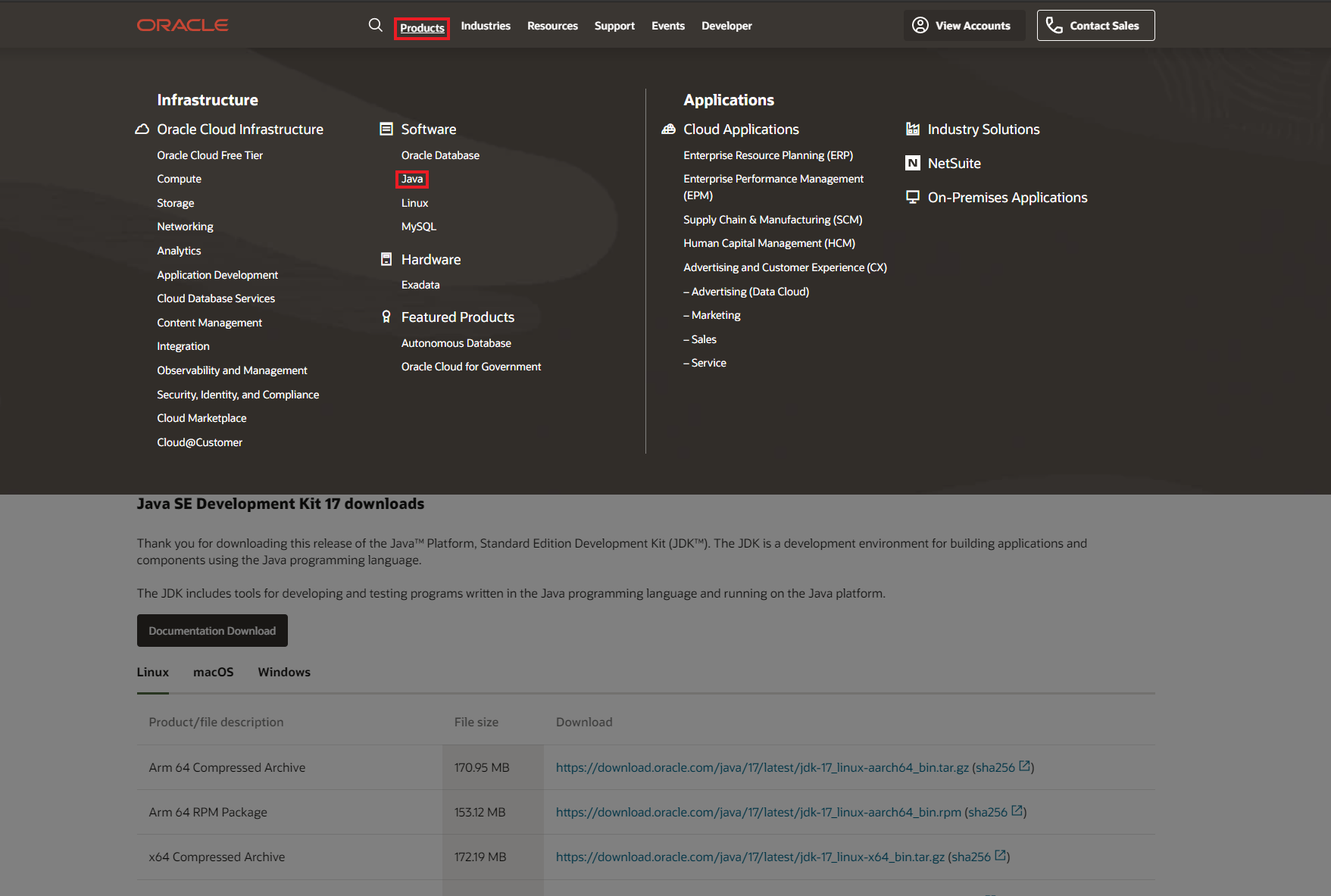Open Oracle Database link
The image size is (1331, 896).
(x=440, y=155)
